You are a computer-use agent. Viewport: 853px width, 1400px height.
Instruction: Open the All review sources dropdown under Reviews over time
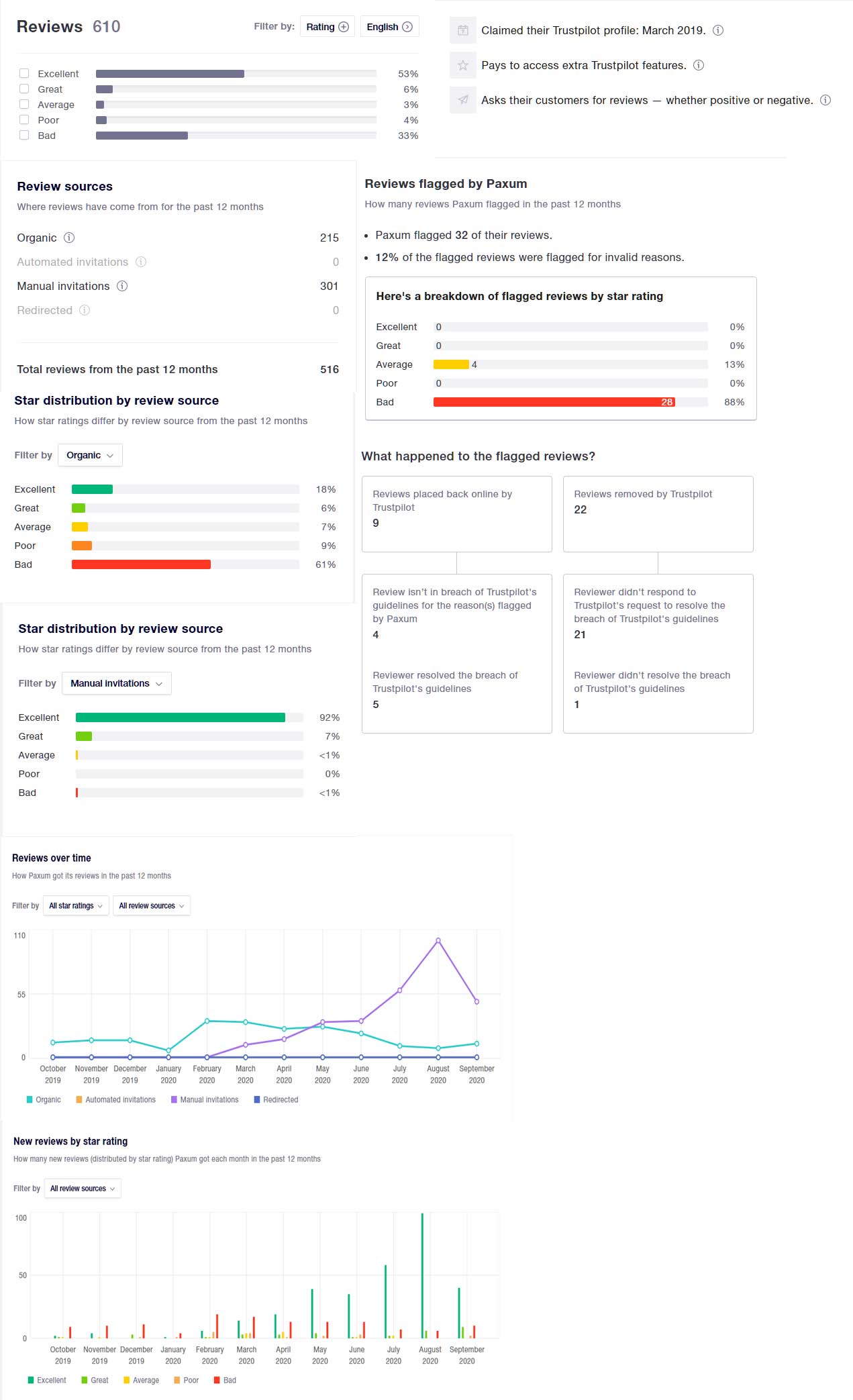(152, 905)
